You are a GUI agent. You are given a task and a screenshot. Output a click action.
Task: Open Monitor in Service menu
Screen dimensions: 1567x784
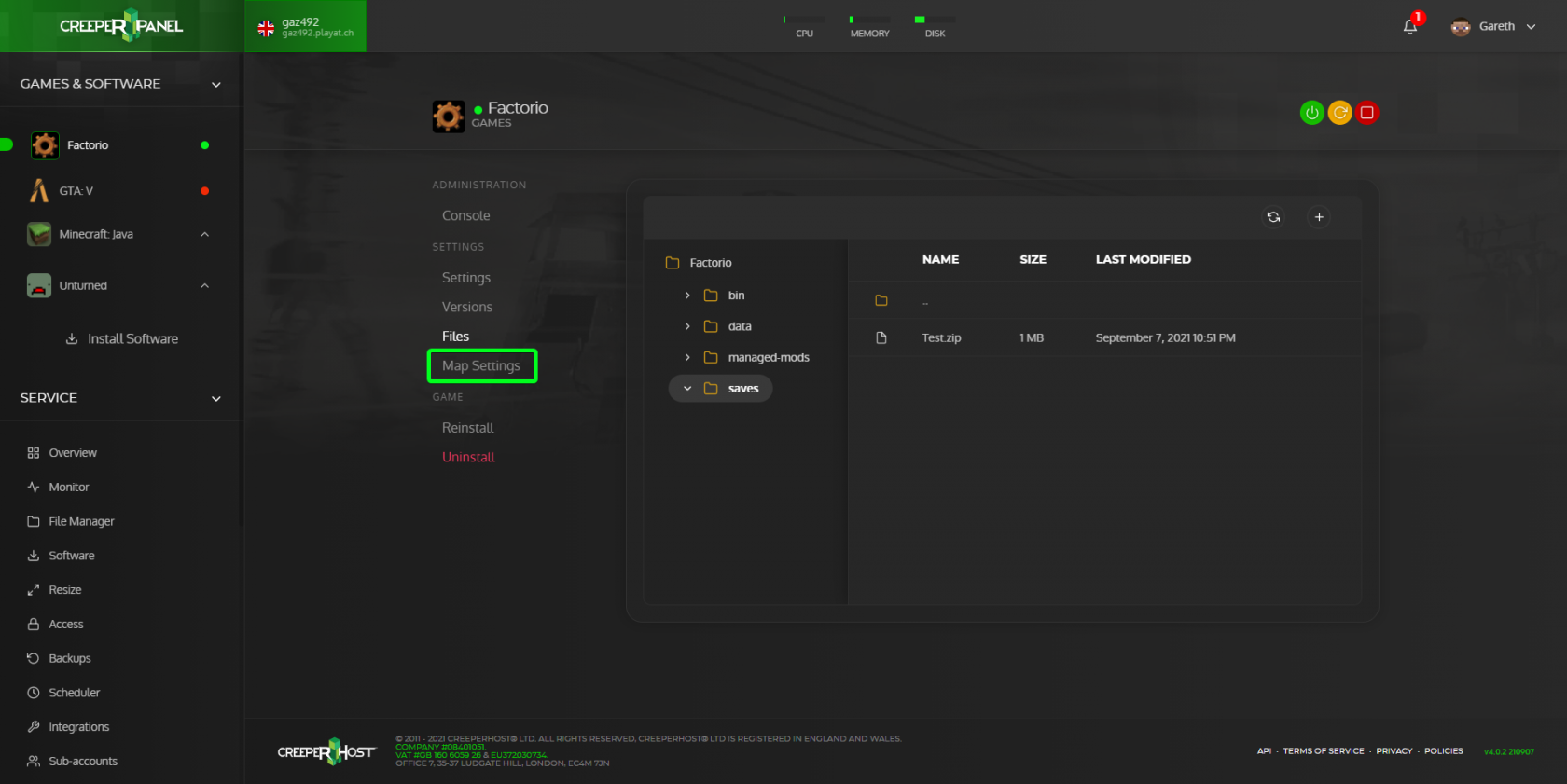pos(69,488)
